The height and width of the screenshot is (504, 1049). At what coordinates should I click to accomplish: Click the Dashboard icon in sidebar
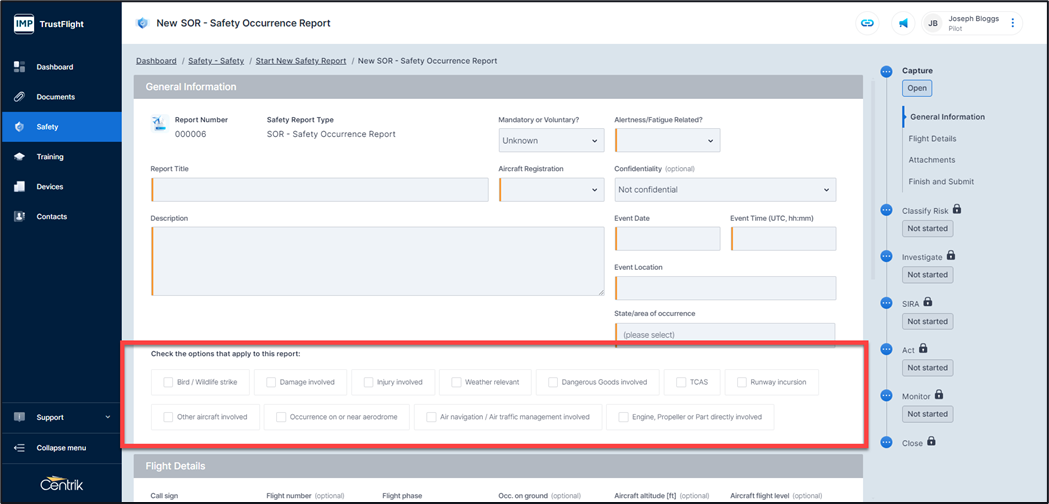coord(19,67)
